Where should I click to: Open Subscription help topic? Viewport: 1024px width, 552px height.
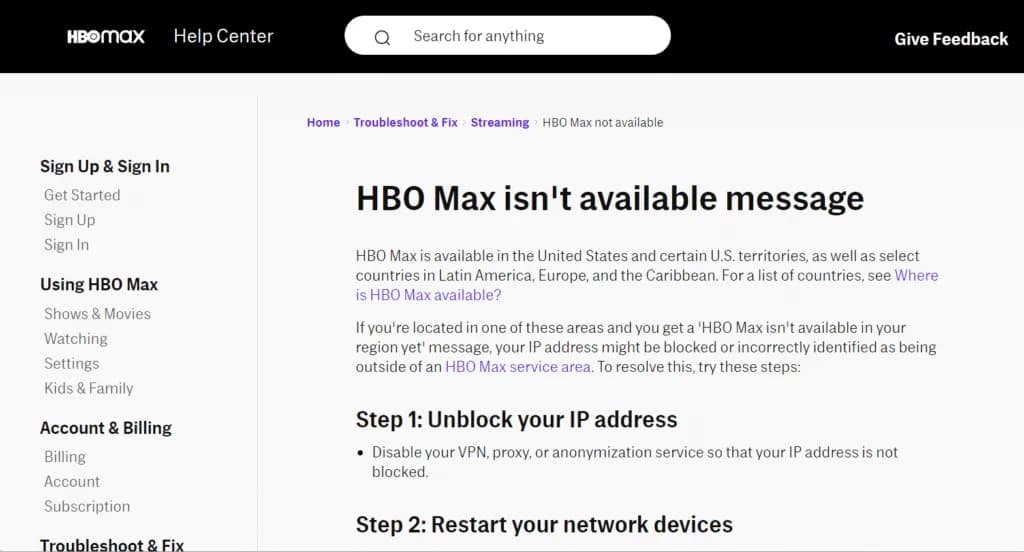[87, 506]
